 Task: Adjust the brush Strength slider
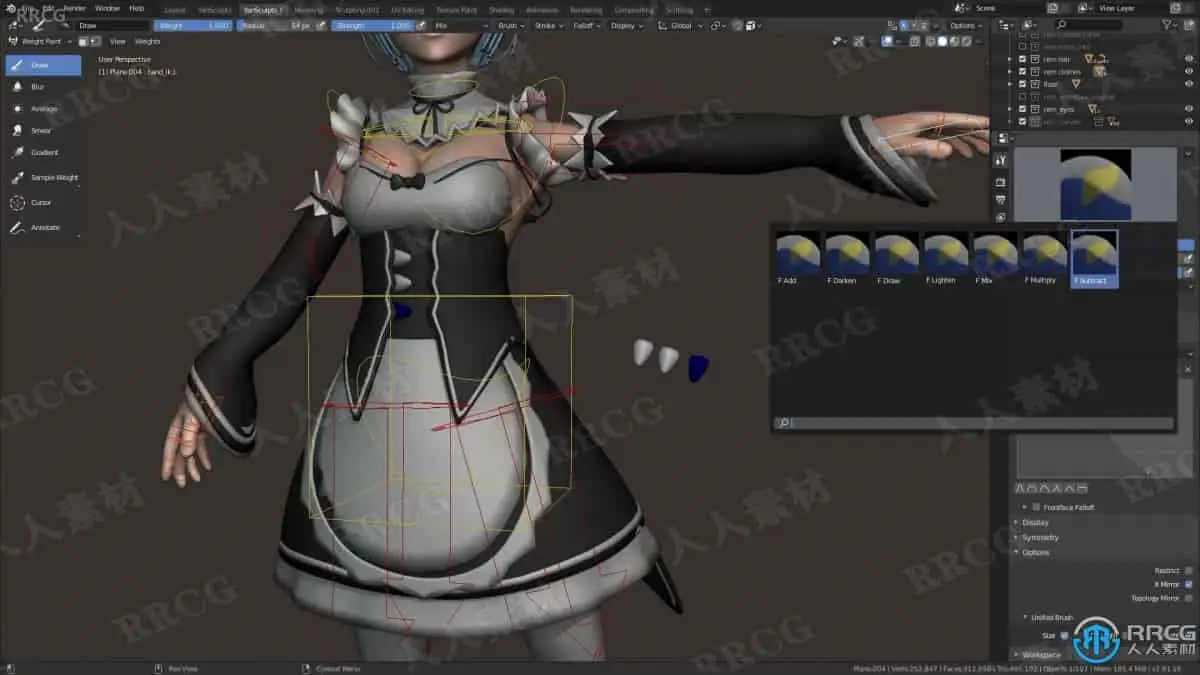click(x=373, y=25)
